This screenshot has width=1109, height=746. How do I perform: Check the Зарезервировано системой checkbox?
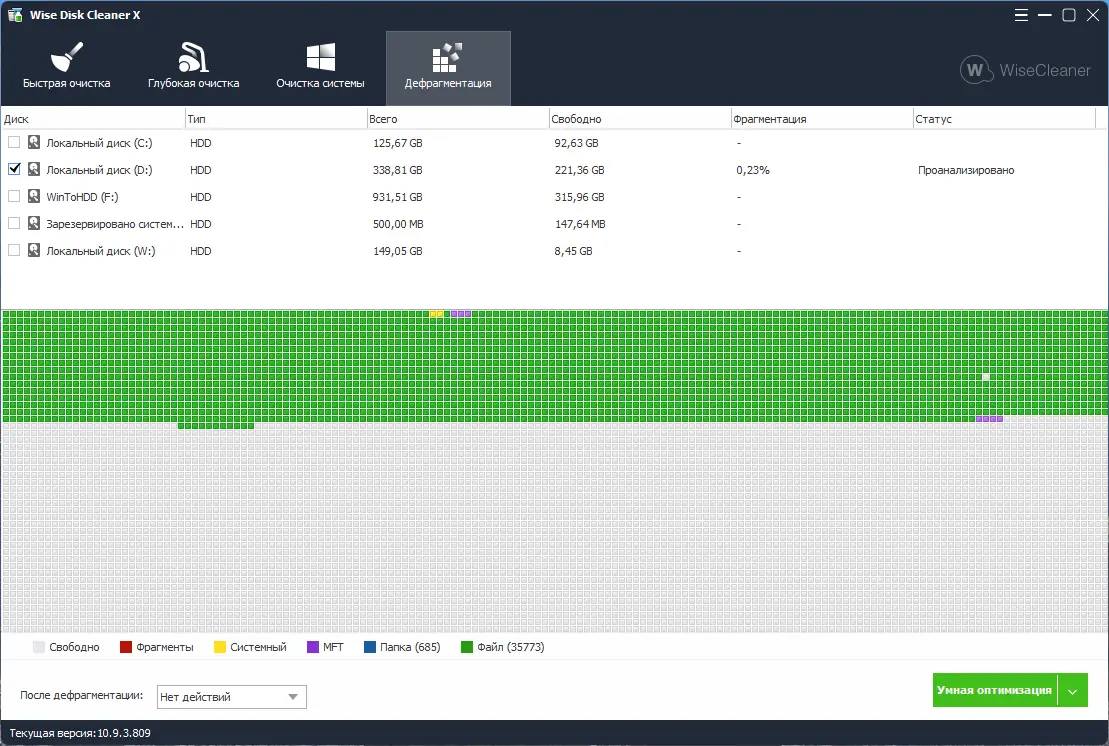point(14,223)
